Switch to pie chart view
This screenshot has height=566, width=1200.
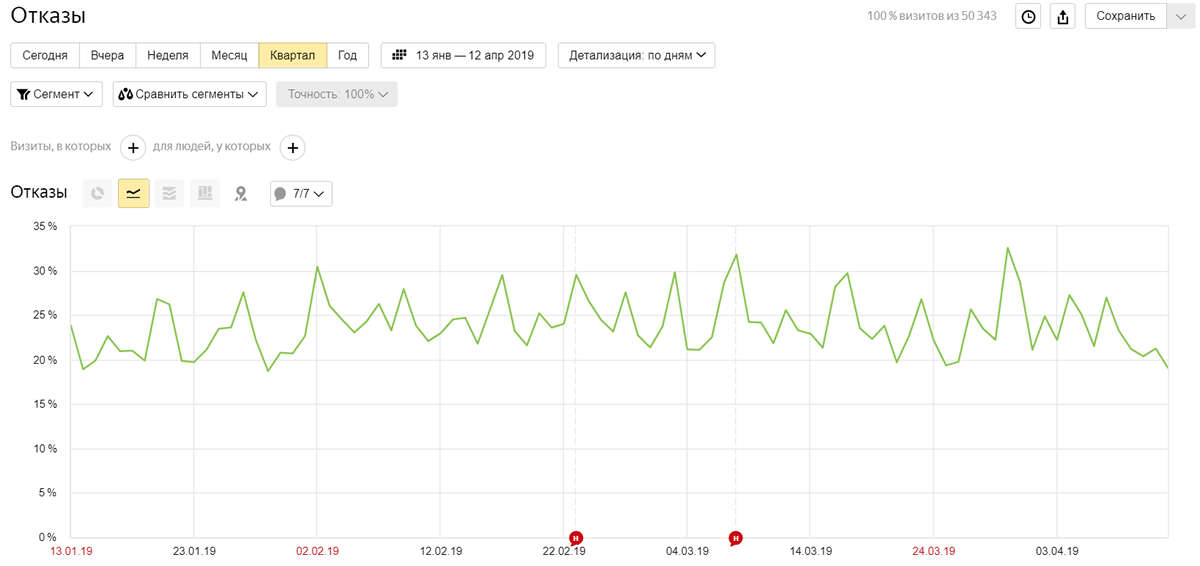[x=97, y=193]
